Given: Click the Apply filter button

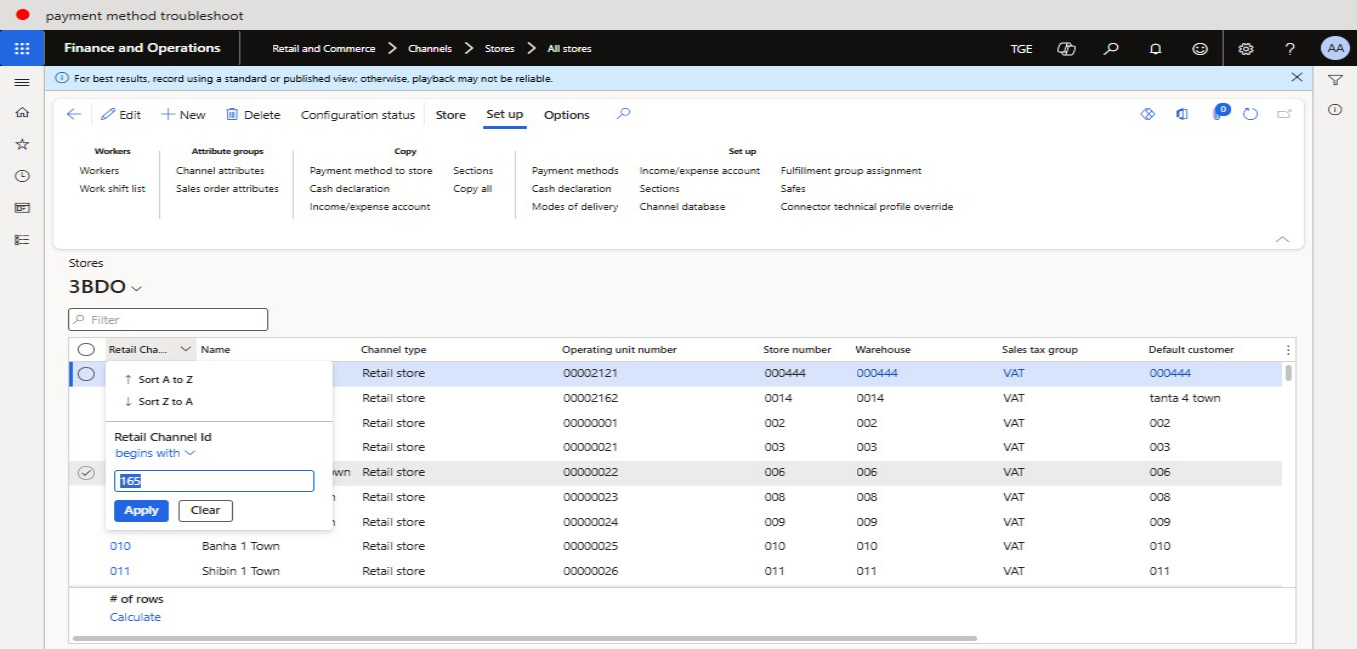Looking at the screenshot, I should [x=141, y=510].
